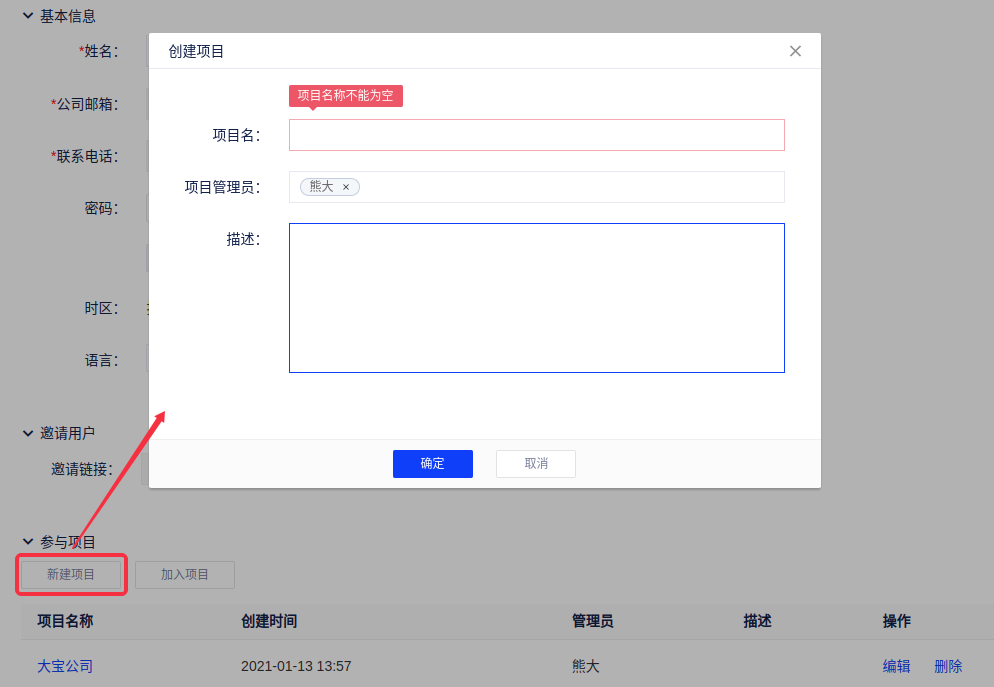Open the 项目管理员 selection field
Screen dimensions: 994x687
[570, 187]
